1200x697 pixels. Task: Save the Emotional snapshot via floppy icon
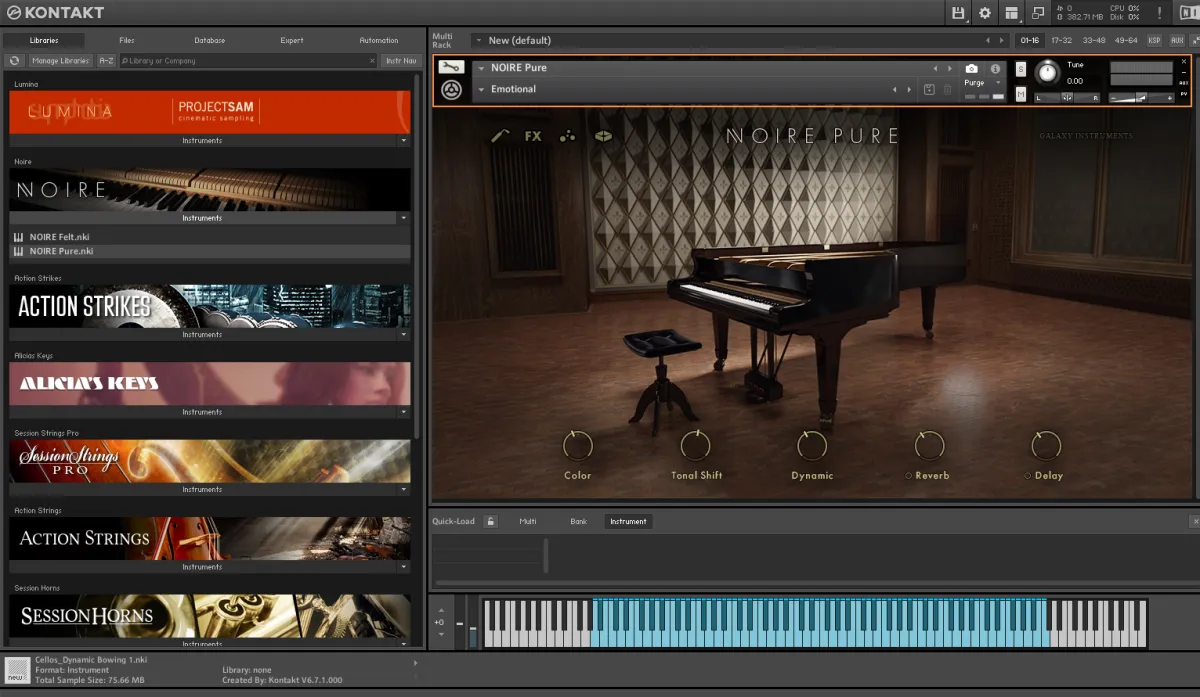pyautogui.click(x=929, y=90)
